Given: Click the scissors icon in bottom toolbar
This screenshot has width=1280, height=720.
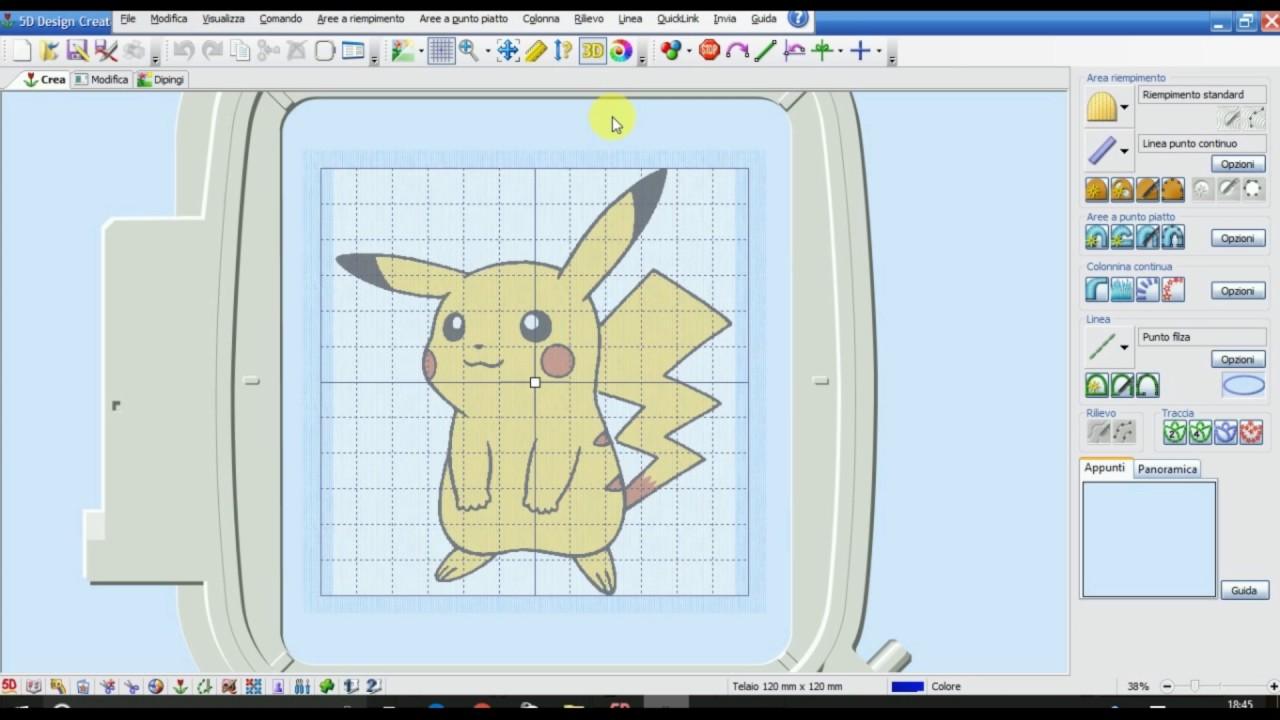Looking at the screenshot, I should pos(131,686).
